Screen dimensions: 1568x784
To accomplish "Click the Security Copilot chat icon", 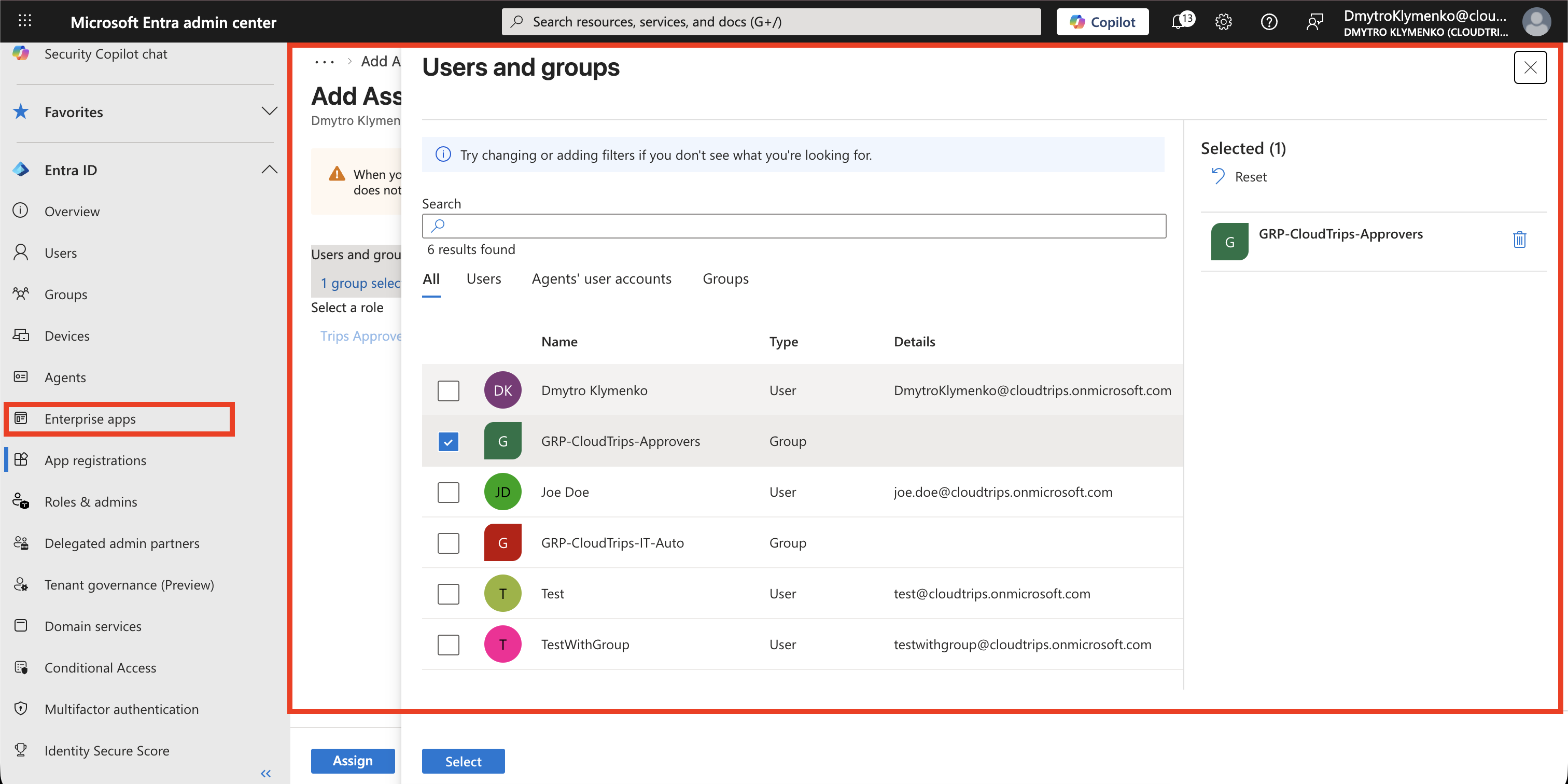I will point(21,53).
